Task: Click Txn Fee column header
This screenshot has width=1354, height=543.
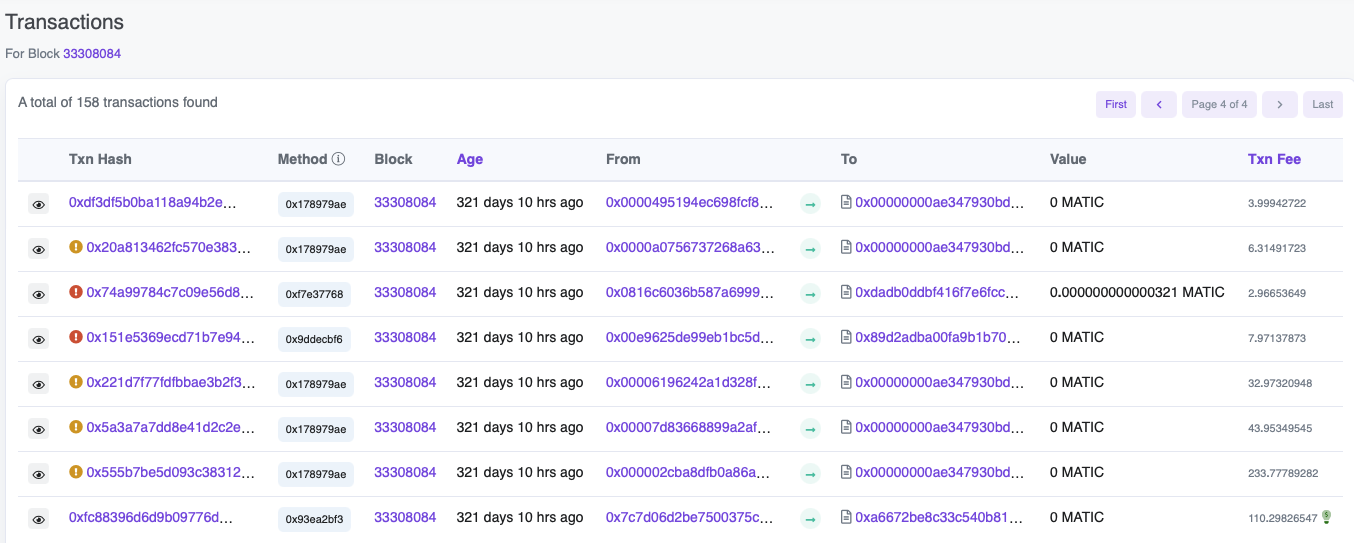Action: pos(1274,159)
